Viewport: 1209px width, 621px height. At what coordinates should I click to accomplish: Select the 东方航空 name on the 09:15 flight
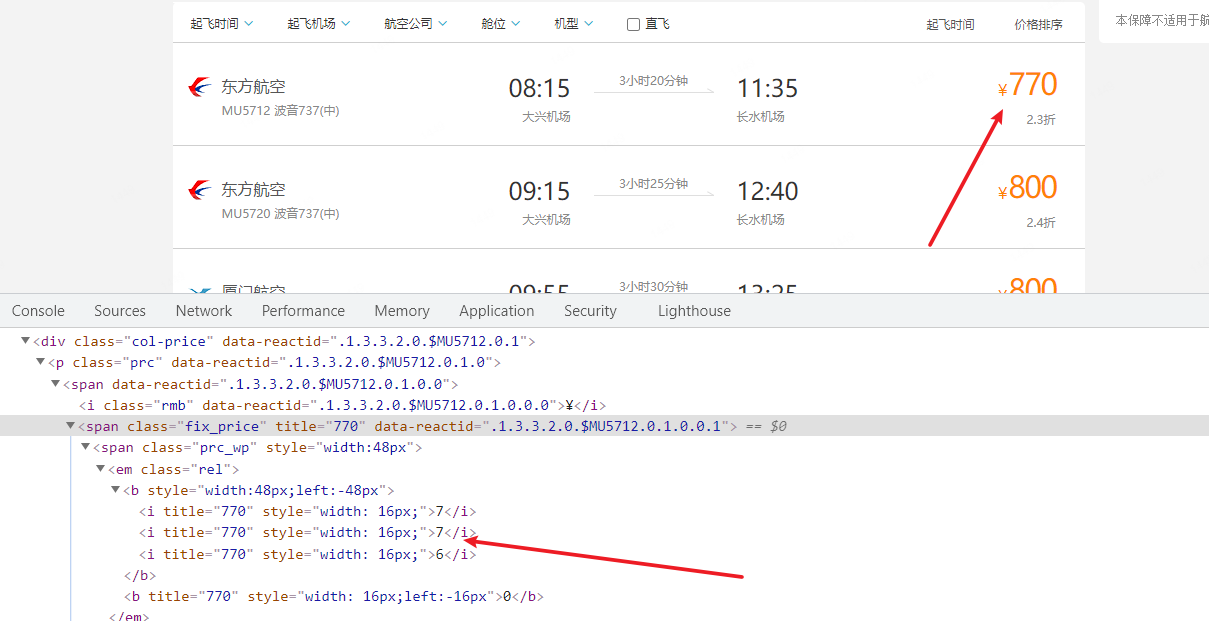(253, 190)
